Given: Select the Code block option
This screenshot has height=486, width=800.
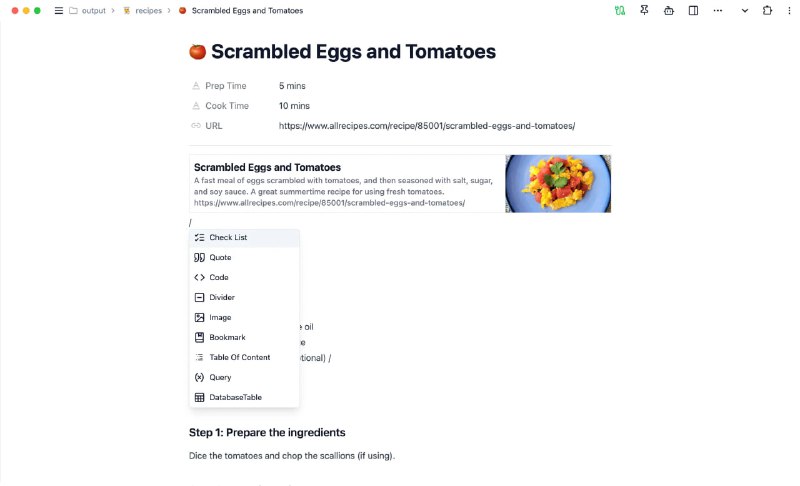Looking at the screenshot, I should point(244,277).
